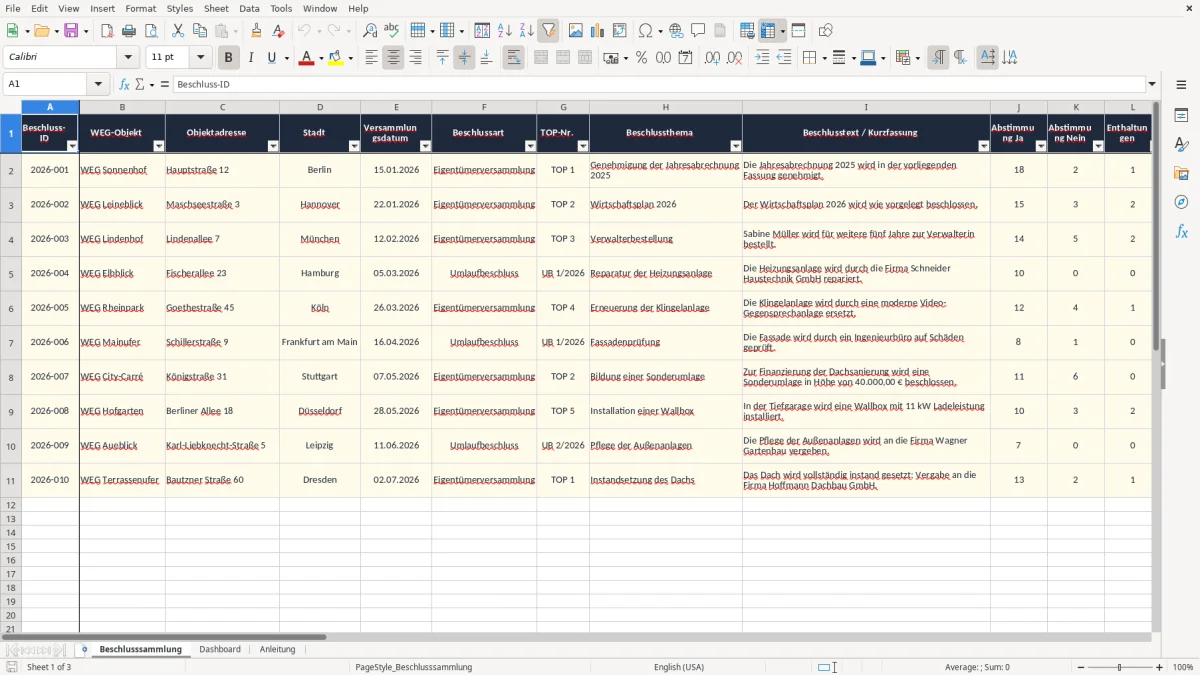Viewport: 1200px width, 675px height.
Task: Toggle Italic formatting
Action: [250, 58]
